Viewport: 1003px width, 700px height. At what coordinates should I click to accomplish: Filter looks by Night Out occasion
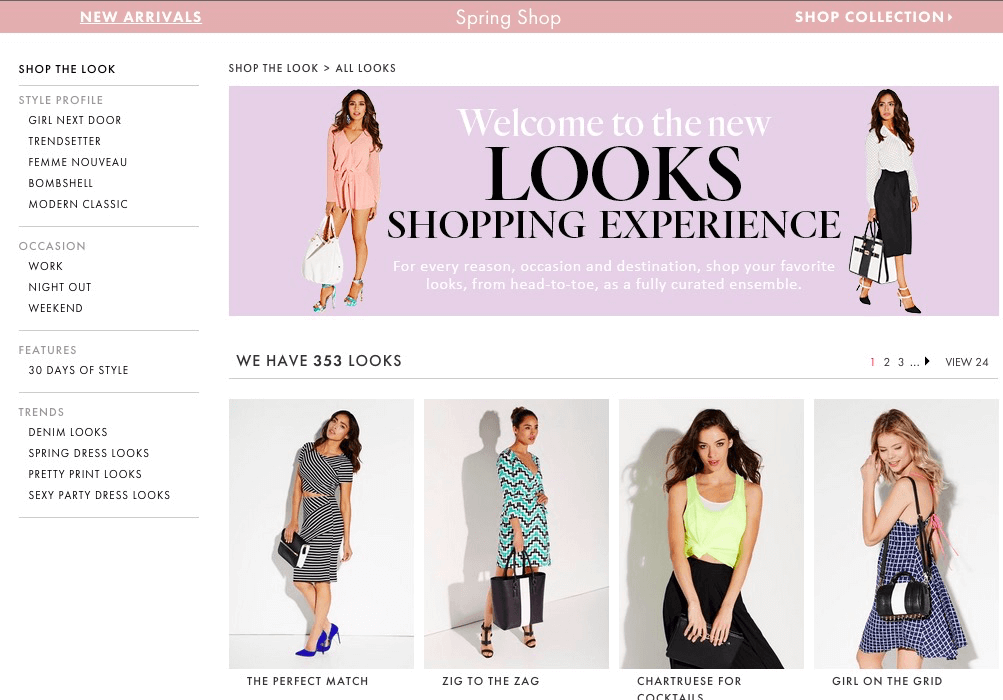(x=60, y=287)
